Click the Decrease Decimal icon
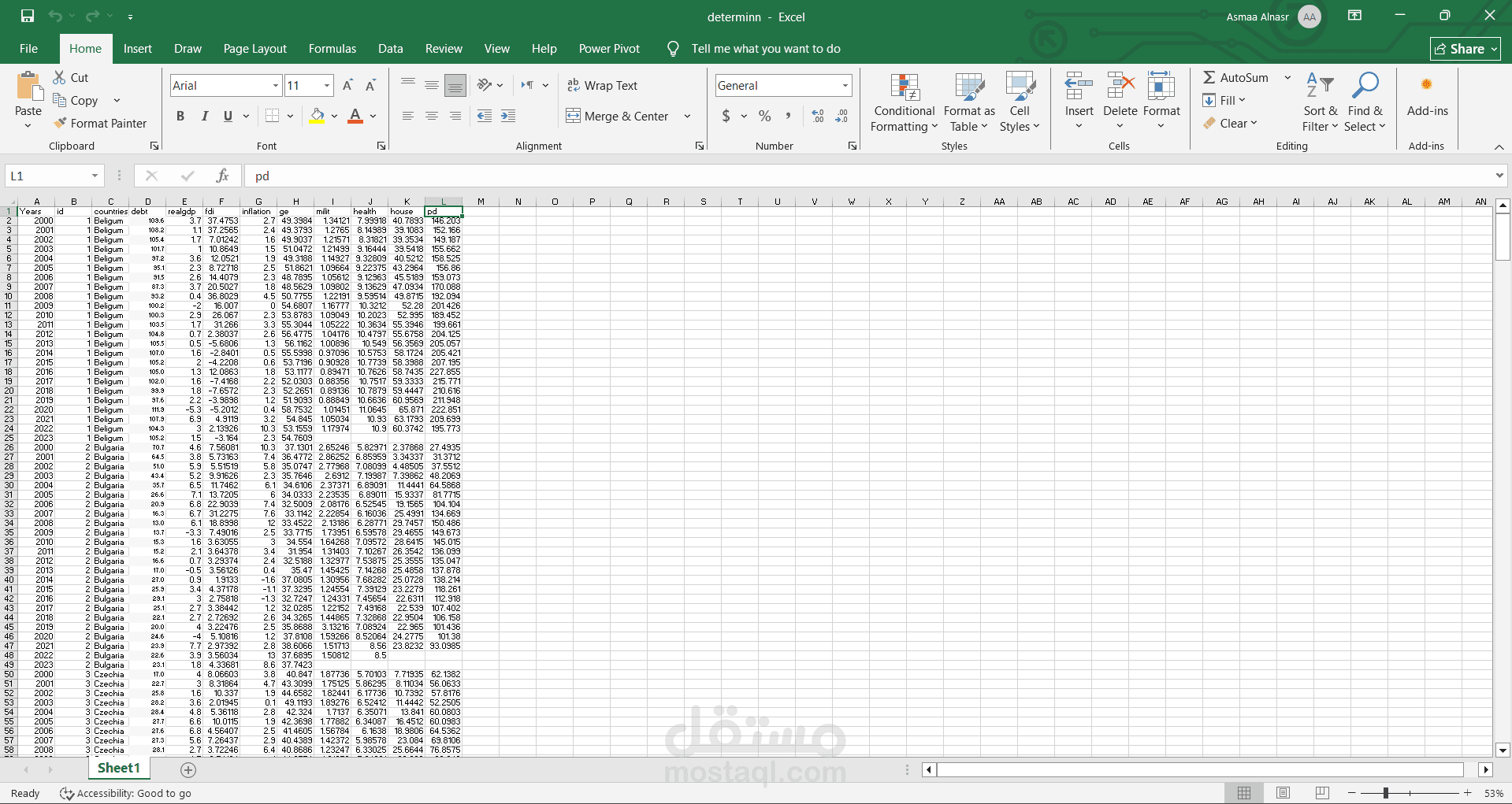This screenshot has height=804, width=1512. coord(841,116)
